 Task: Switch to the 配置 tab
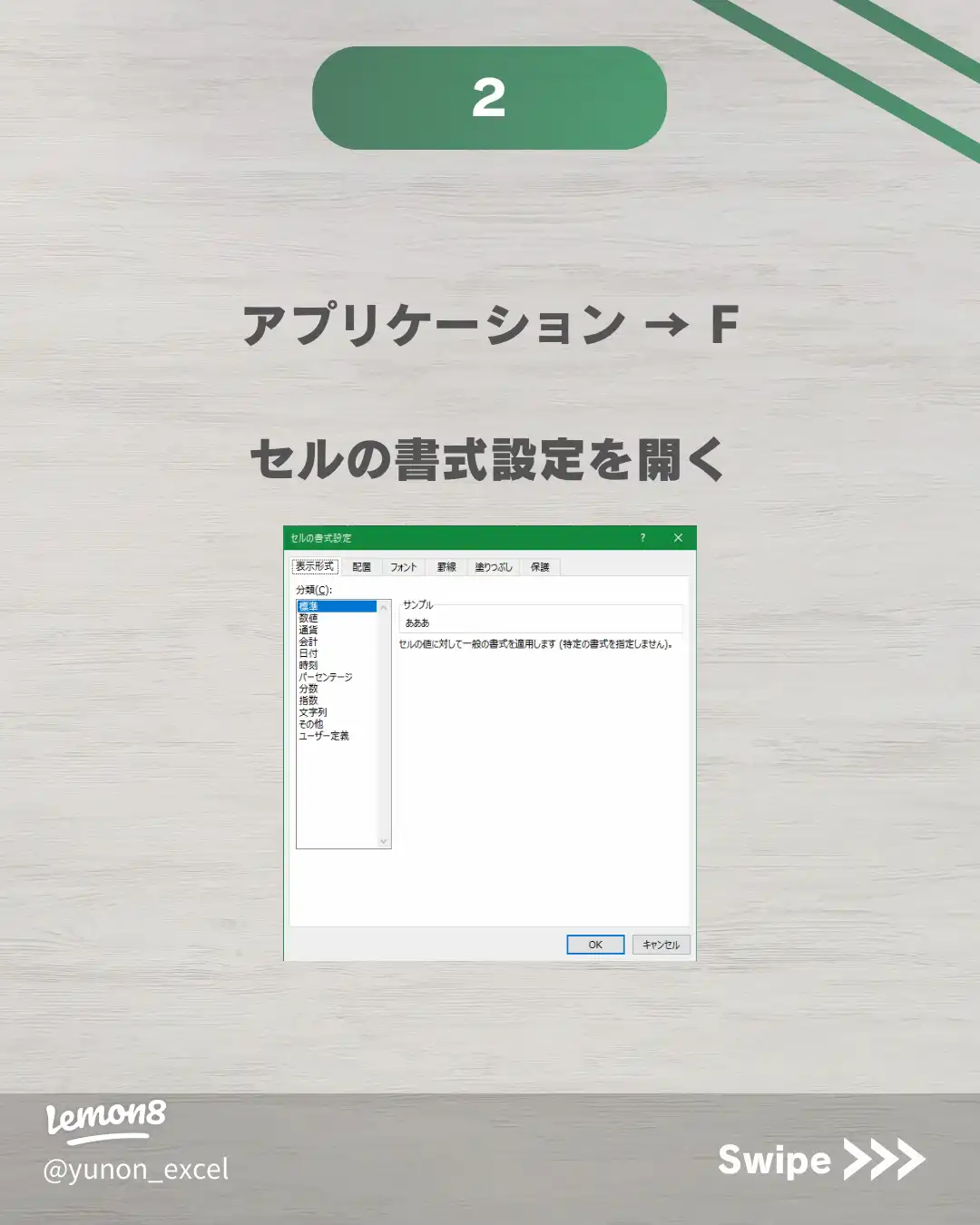[361, 567]
